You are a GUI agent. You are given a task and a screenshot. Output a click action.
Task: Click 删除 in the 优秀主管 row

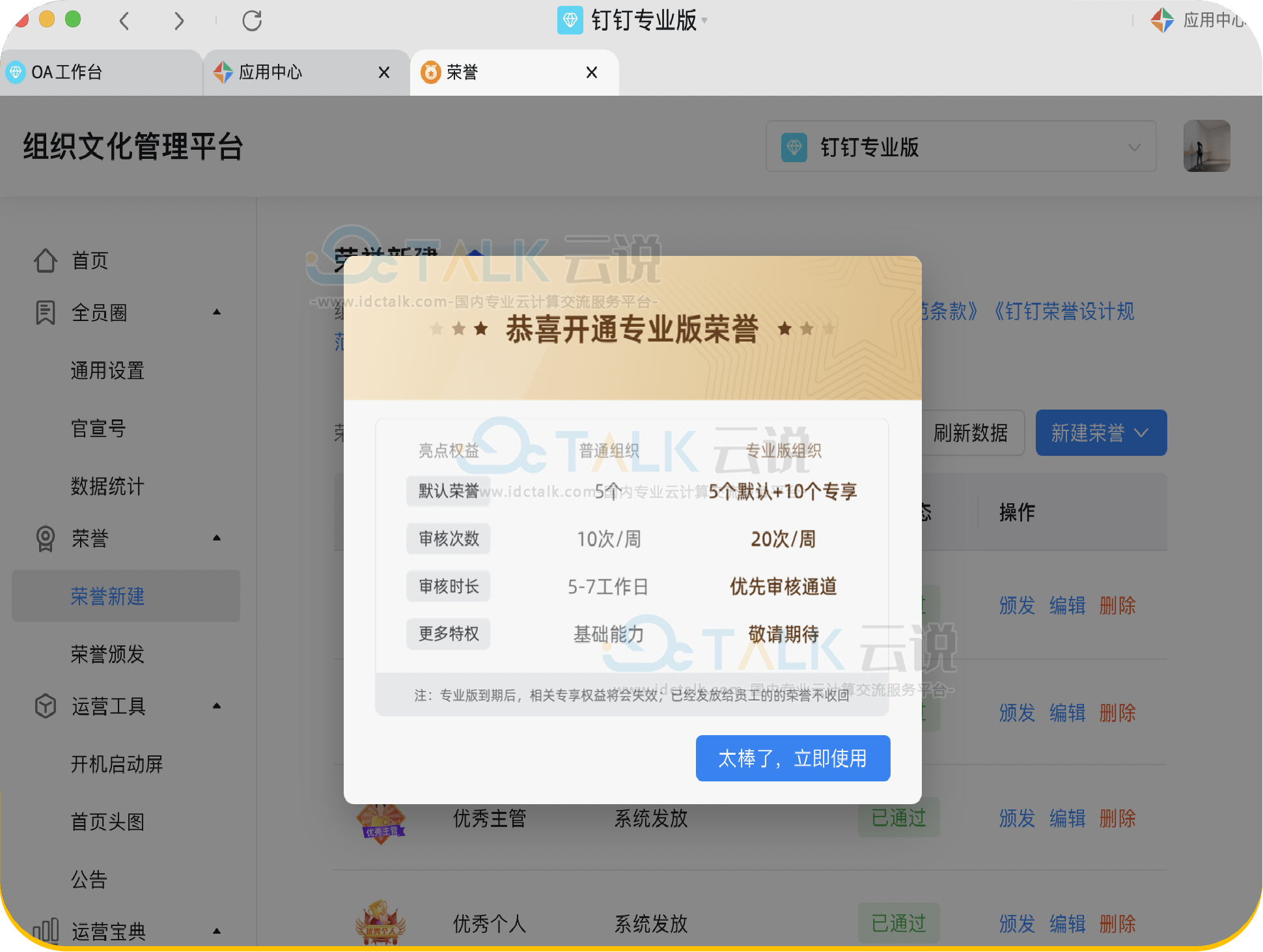[1117, 818]
